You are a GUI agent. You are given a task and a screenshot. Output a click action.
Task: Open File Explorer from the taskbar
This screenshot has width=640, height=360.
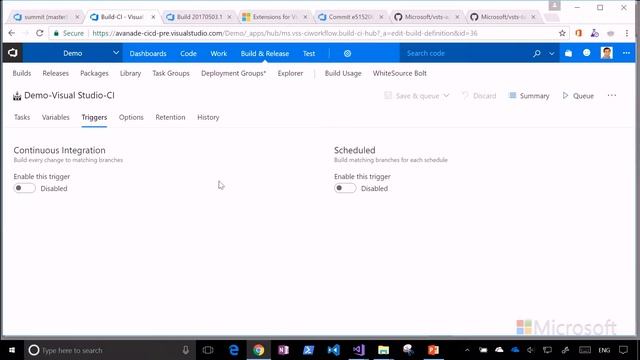[x=383, y=350]
